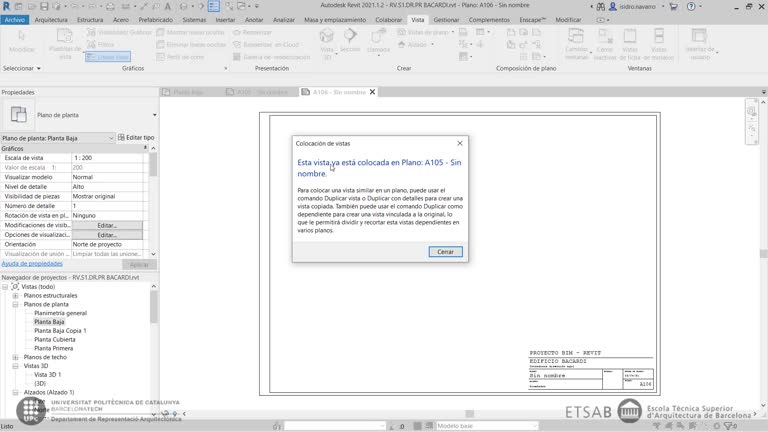Open the Arquitectura ribbon tab
The width and height of the screenshot is (768, 432).
pos(51,19)
